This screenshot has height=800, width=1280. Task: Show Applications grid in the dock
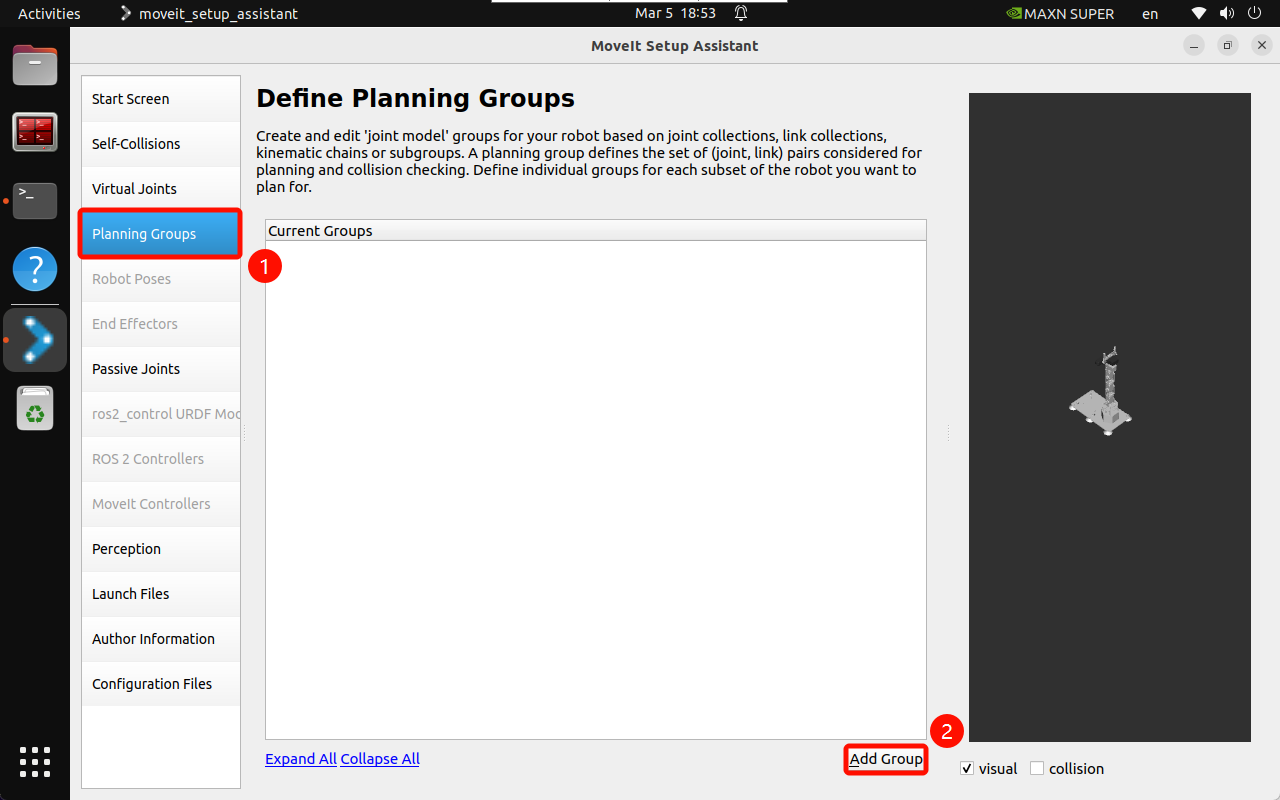tap(35, 762)
